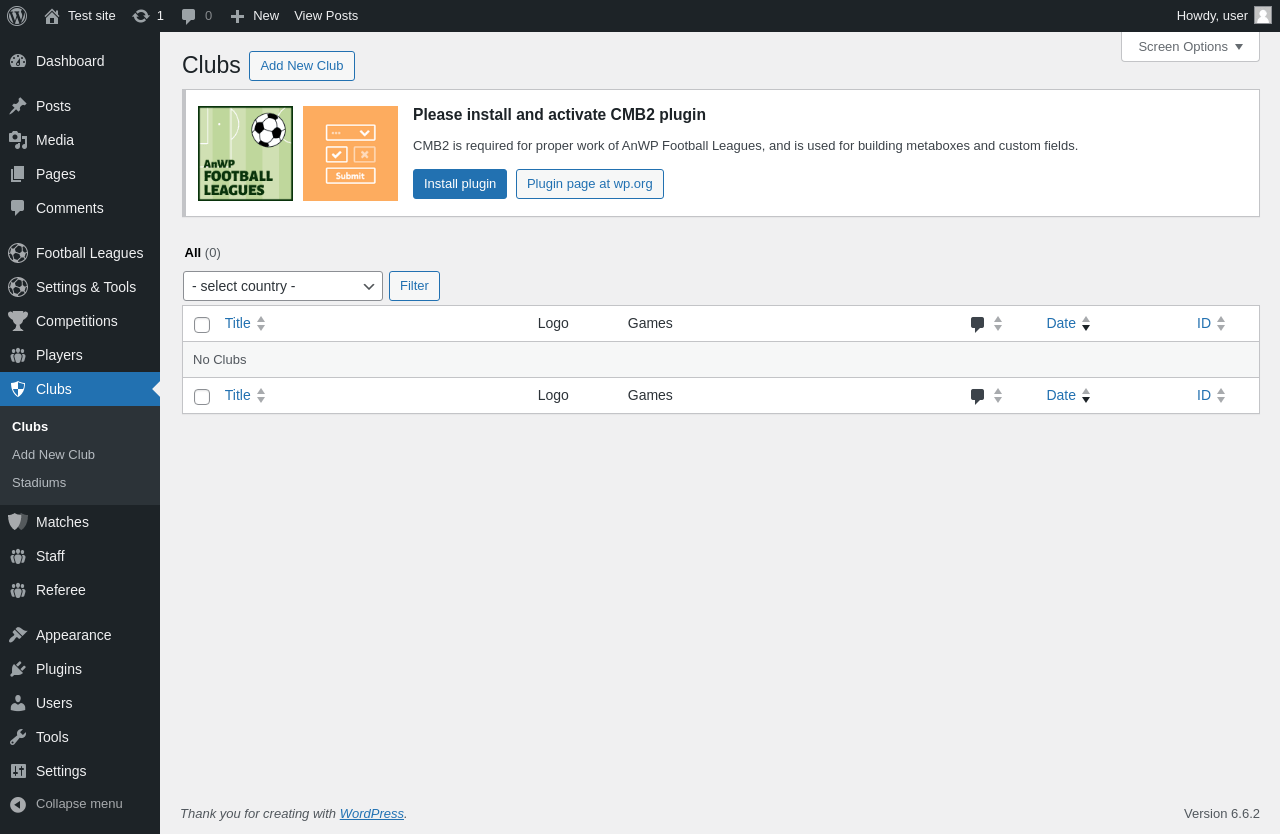The width and height of the screenshot is (1280, 834).
Task: Click the plus icon beside New
Action: (x=237, y=16)
